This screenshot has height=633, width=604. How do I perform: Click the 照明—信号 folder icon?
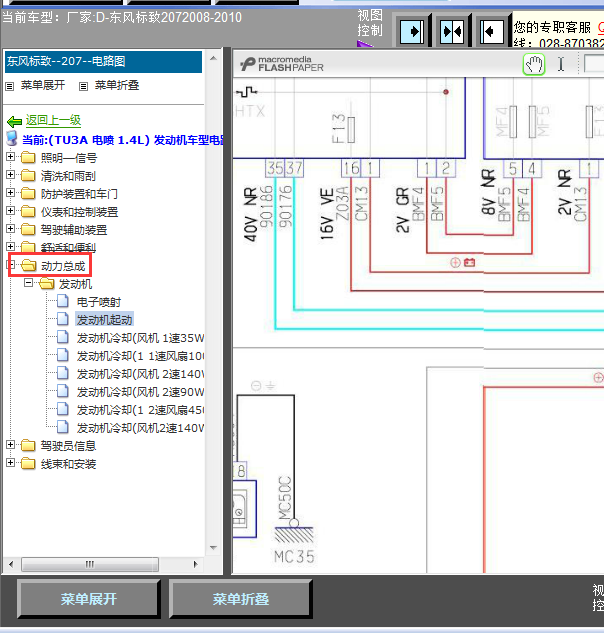28,157
